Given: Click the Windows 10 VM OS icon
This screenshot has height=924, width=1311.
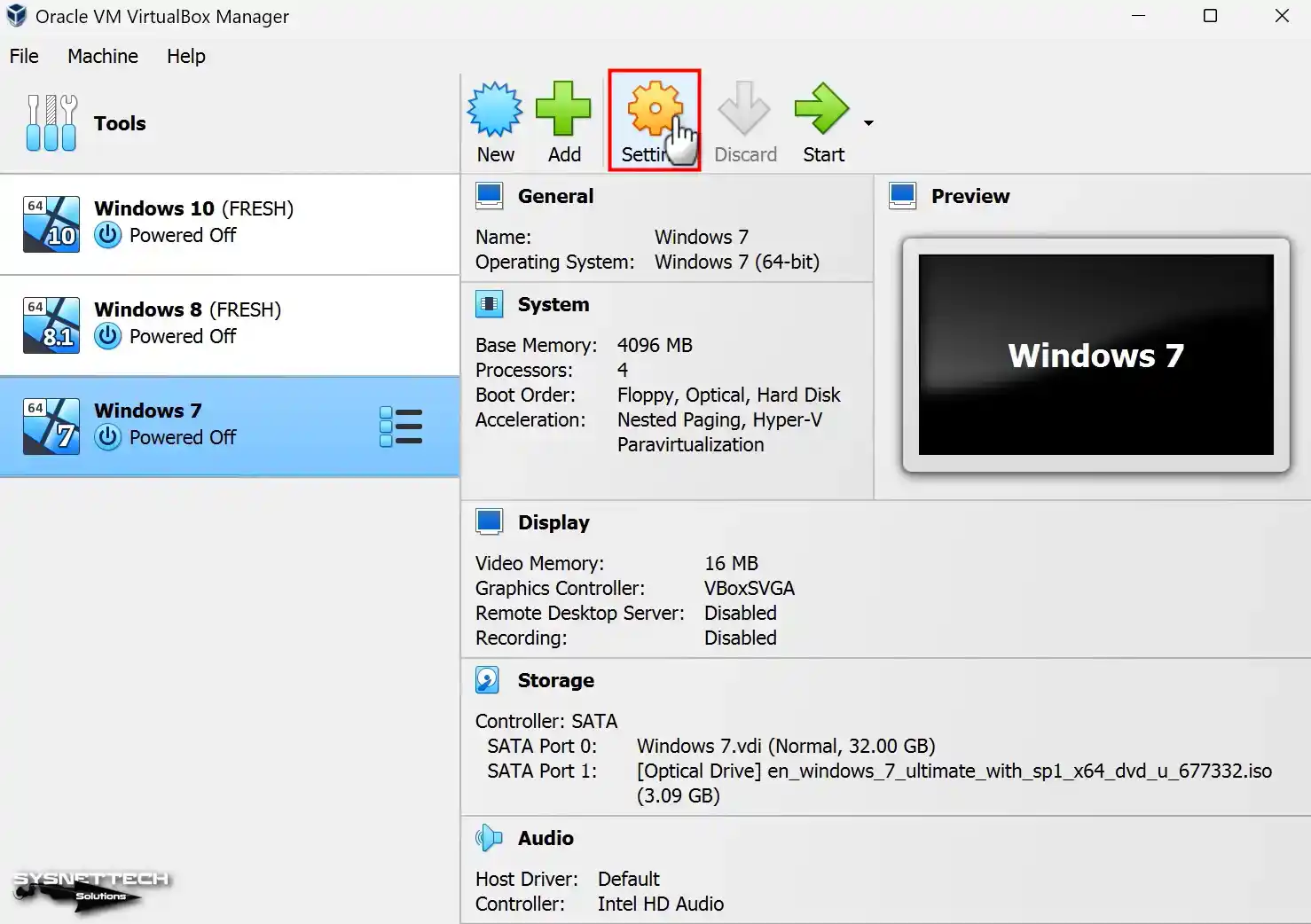Looking at the screenshot, I should [51, 224].
